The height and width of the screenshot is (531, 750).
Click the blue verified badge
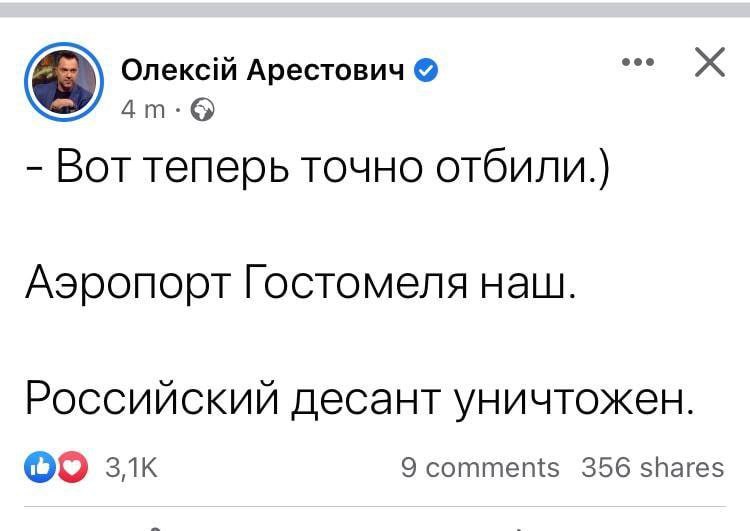[424, 70]
